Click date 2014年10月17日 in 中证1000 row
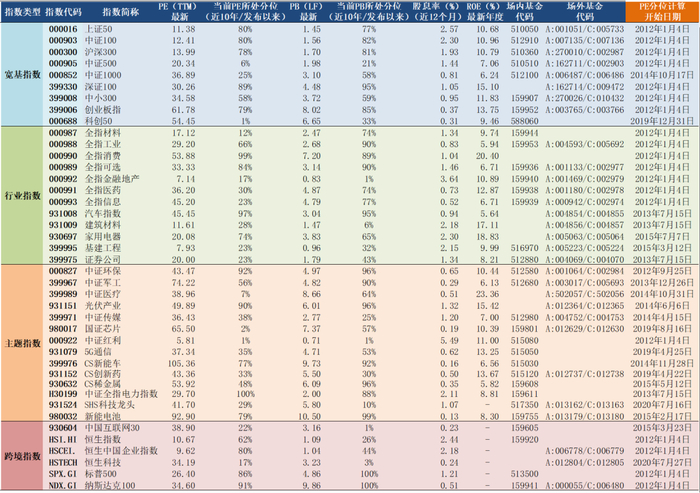 [662, 75]
